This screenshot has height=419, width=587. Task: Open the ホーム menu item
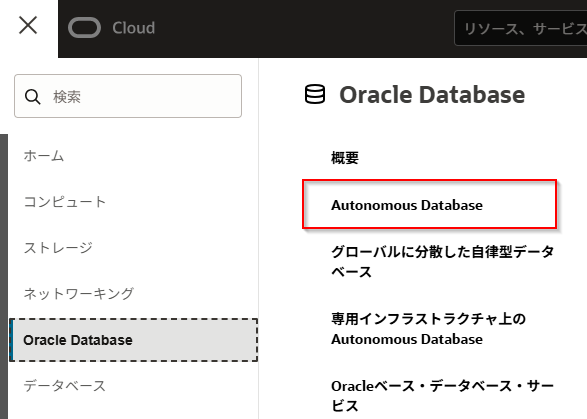coord(44,155)
